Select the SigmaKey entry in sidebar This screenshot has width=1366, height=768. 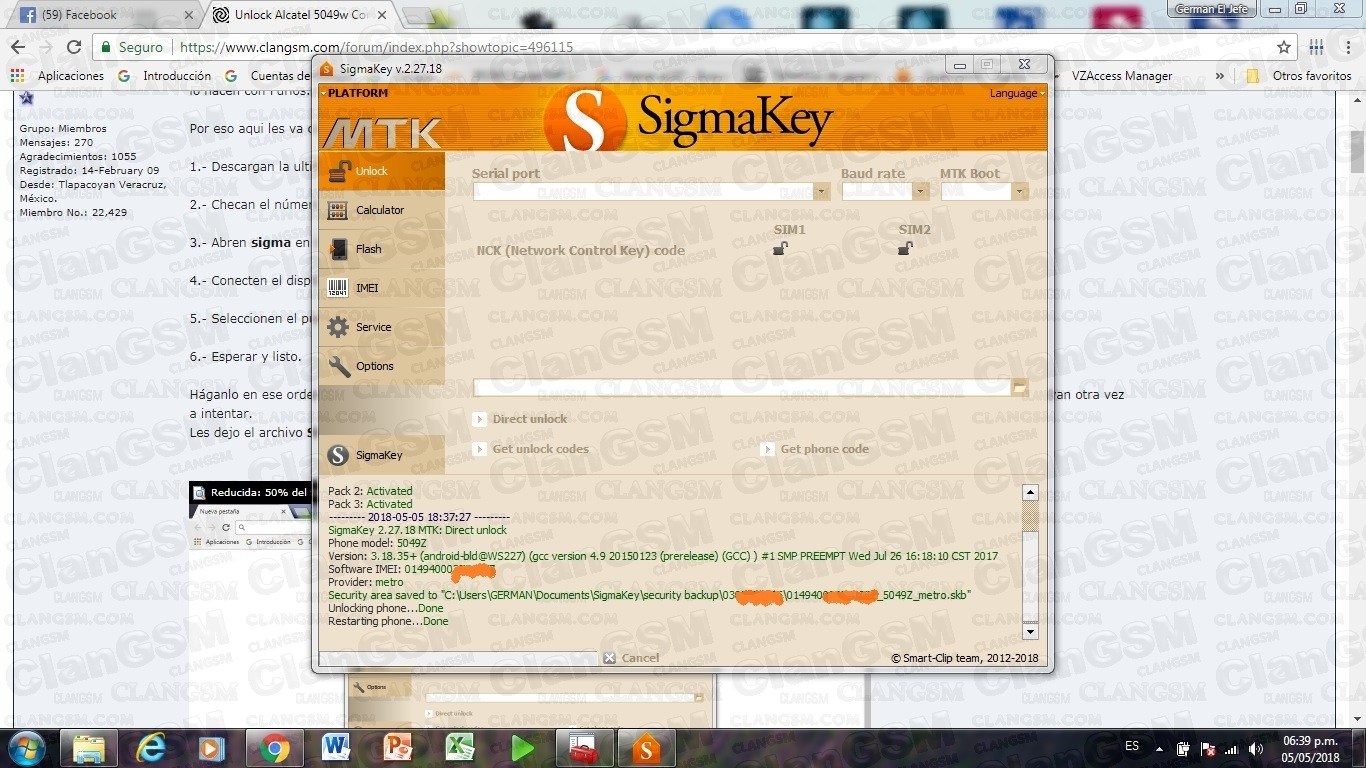381,455
